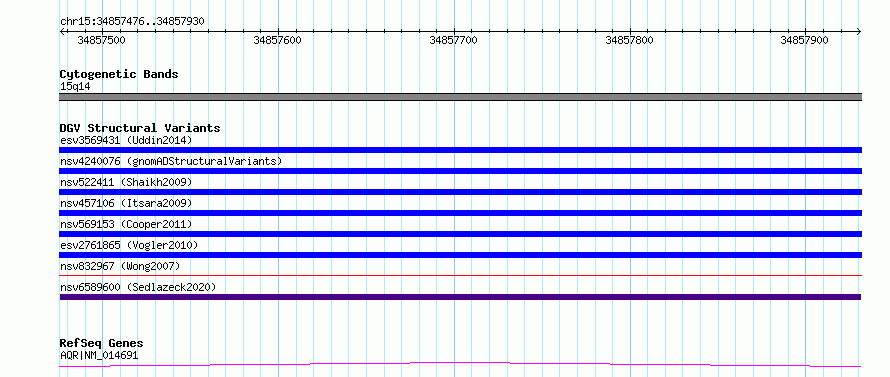The height and width of the screenshot is (377, 890).
Task: Select the magenta AQR transcript line
Action: click(x=460, y=363)
